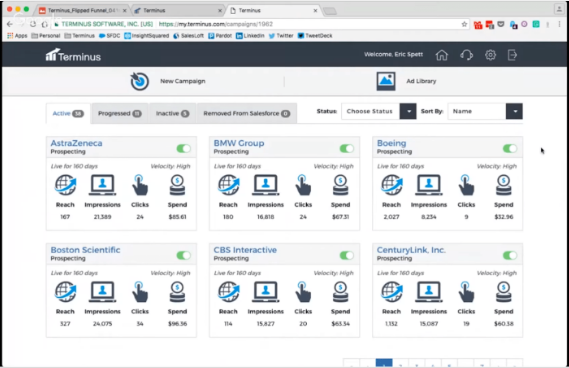Switch to the Terminus_Flipped Funnel browser tab
The height and width of the screenshot is (368, 569).
click(x=83, y=11)
